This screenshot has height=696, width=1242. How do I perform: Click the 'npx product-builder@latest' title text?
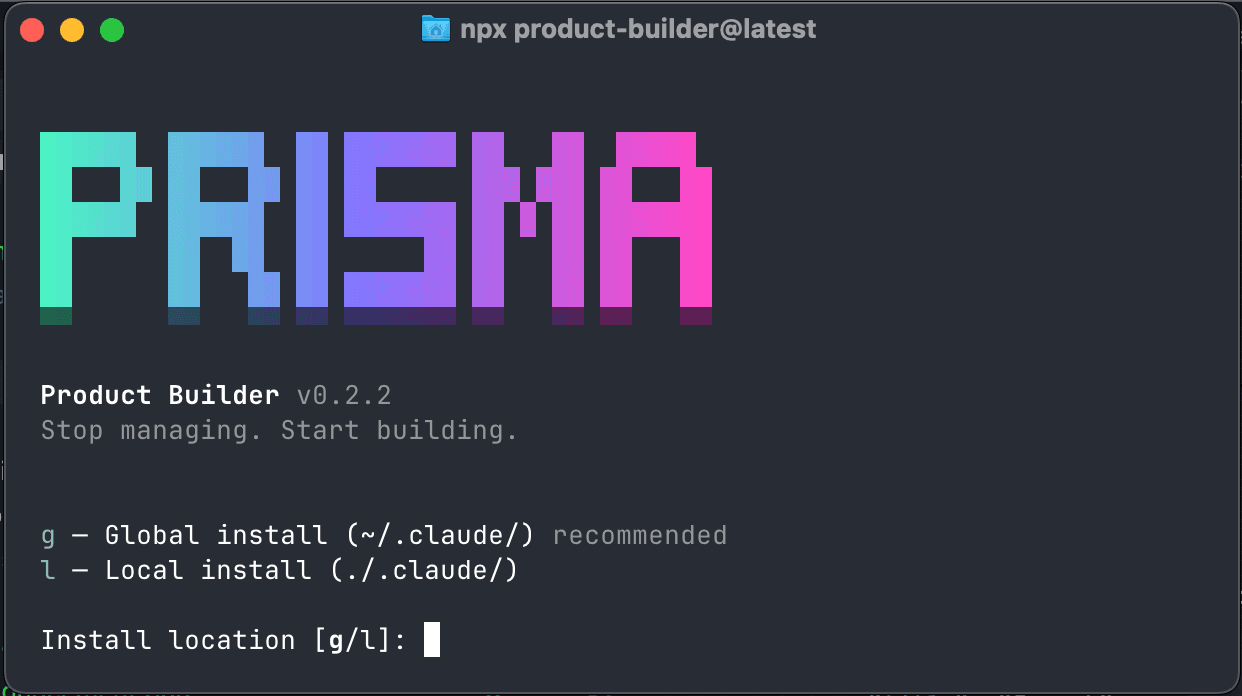[x=640, y=28]
